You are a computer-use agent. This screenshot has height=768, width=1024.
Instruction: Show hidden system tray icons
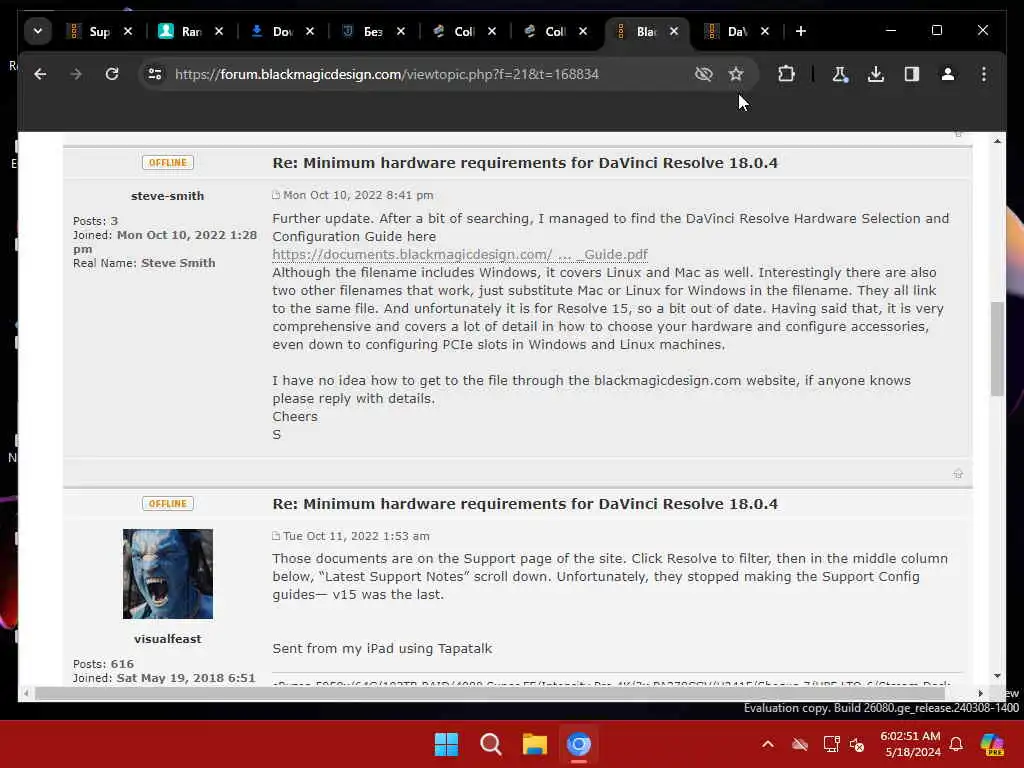[768, 744]
